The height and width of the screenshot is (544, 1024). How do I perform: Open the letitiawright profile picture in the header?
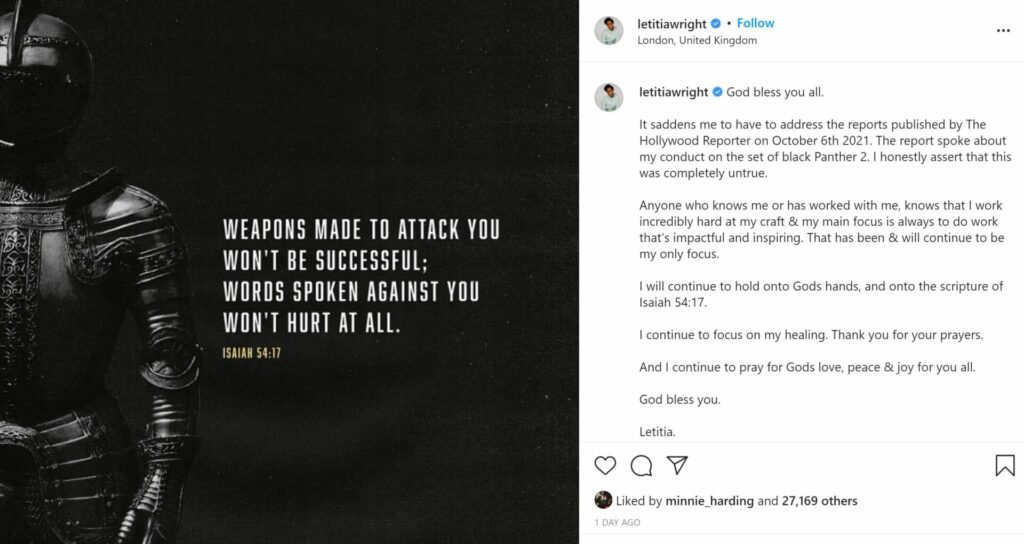tap(609, 31)
